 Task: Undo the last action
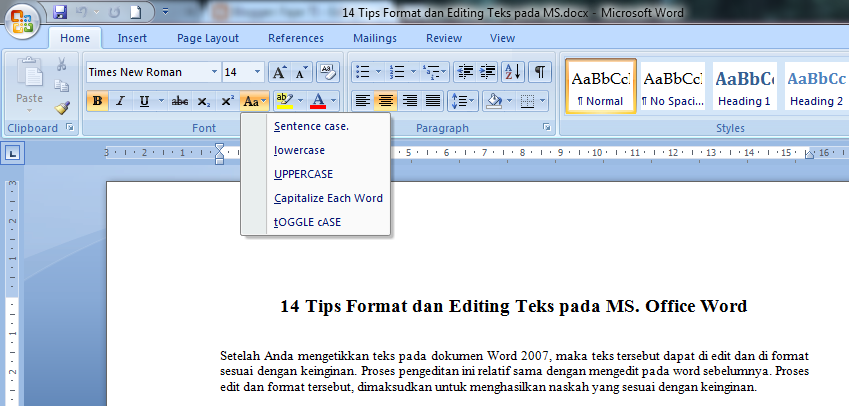[x=81, y=11]
